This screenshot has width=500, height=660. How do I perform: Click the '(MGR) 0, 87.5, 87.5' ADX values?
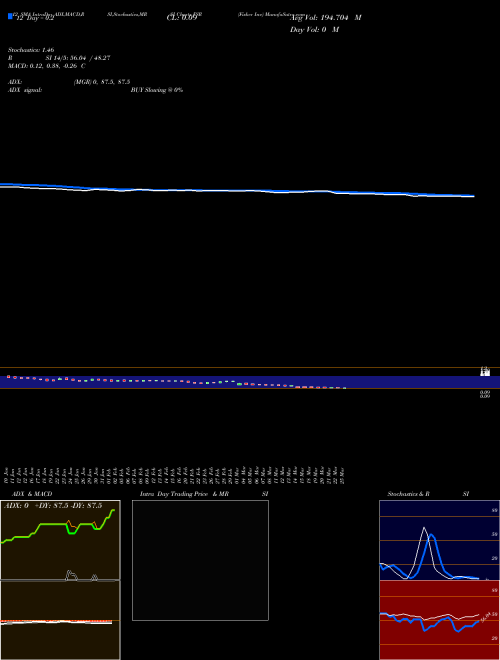[x=102, y=82]
